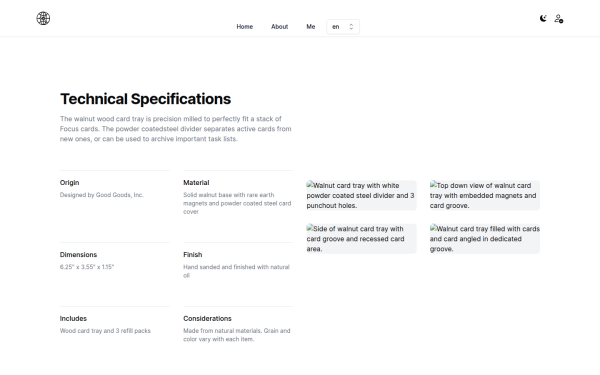
Task: Click the Finish specification label
Action: [192, 255]
